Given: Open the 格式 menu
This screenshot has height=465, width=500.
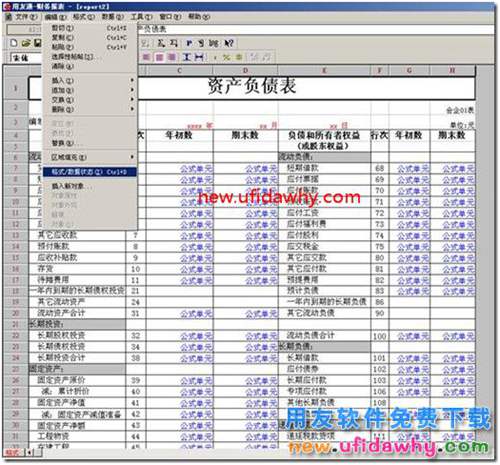Looking at the screenshot, I should point(84,17).
